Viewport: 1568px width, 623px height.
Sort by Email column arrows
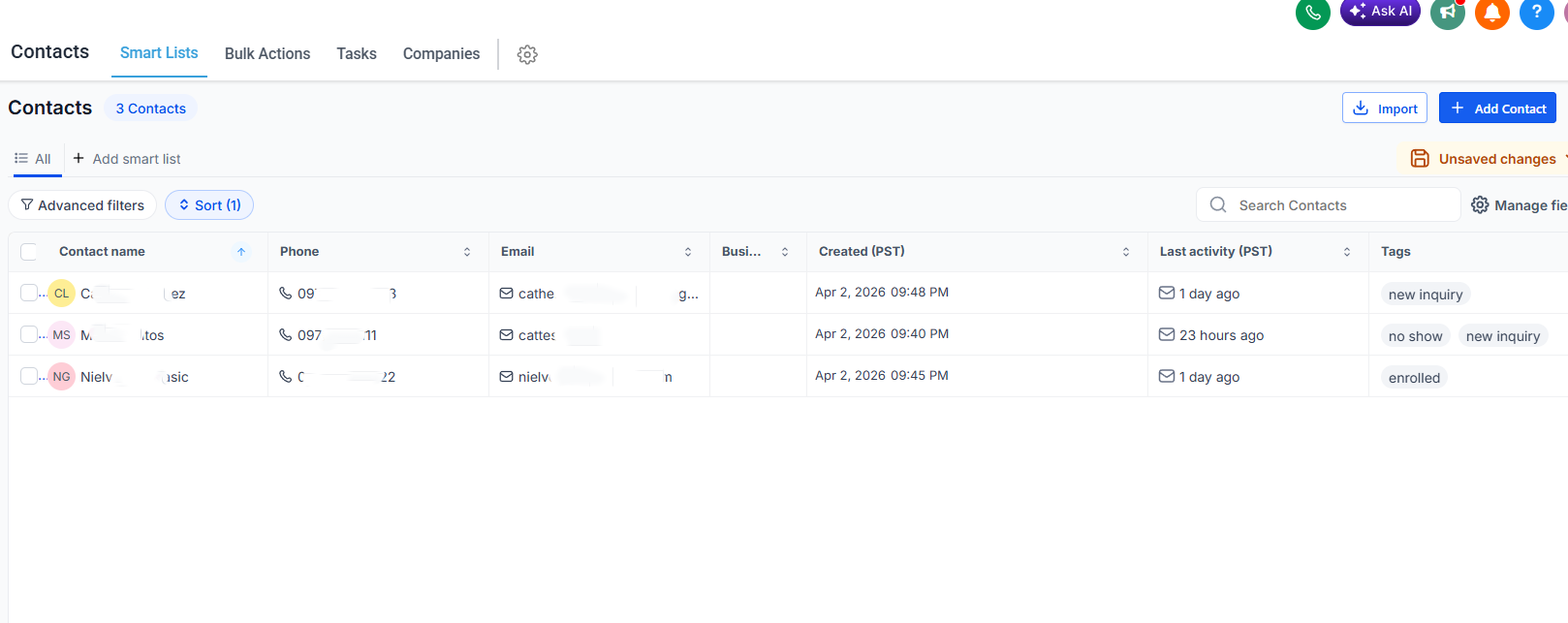[x=688, y=252]
